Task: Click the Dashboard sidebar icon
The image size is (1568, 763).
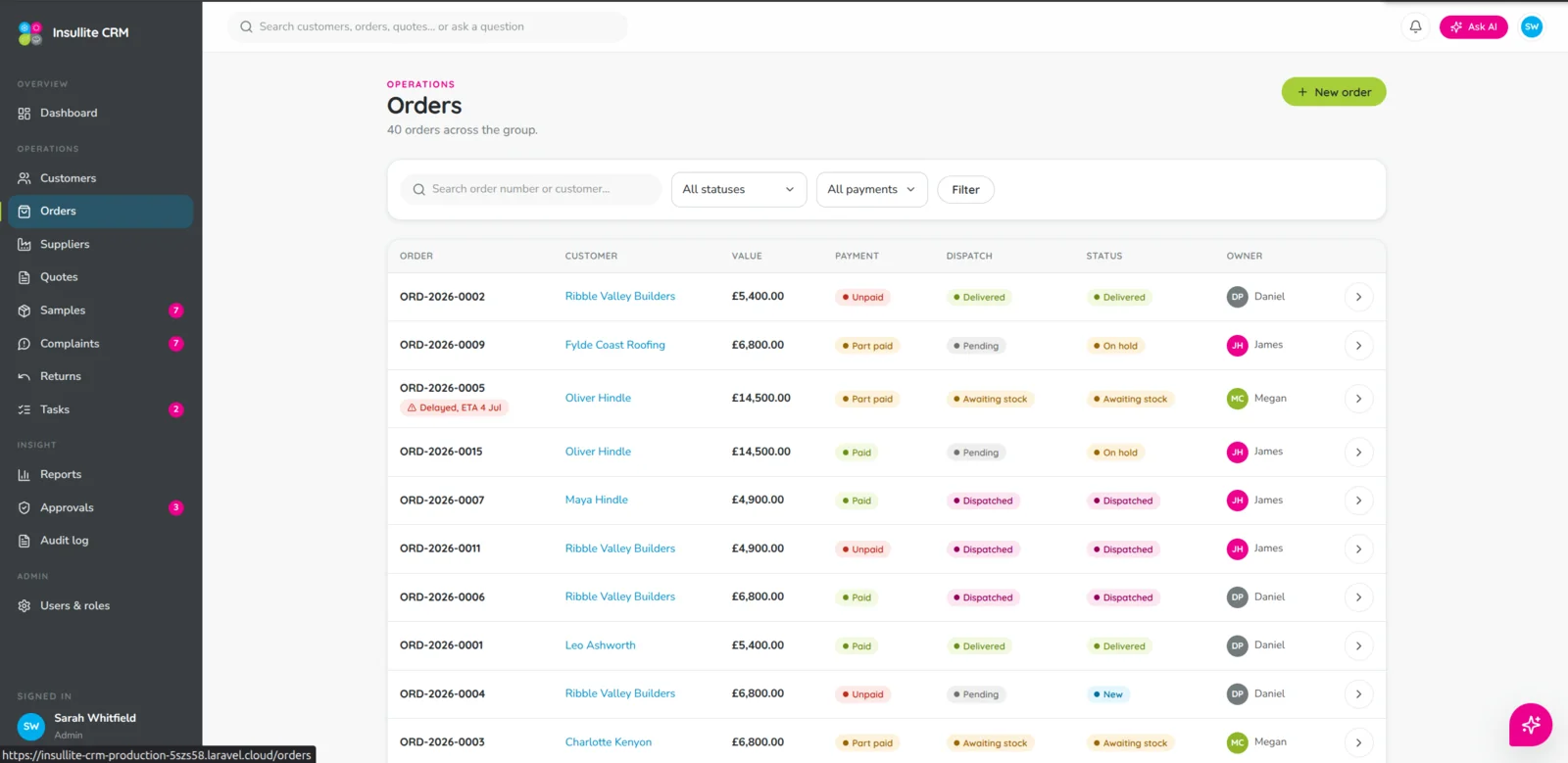Action: [24, 114]
